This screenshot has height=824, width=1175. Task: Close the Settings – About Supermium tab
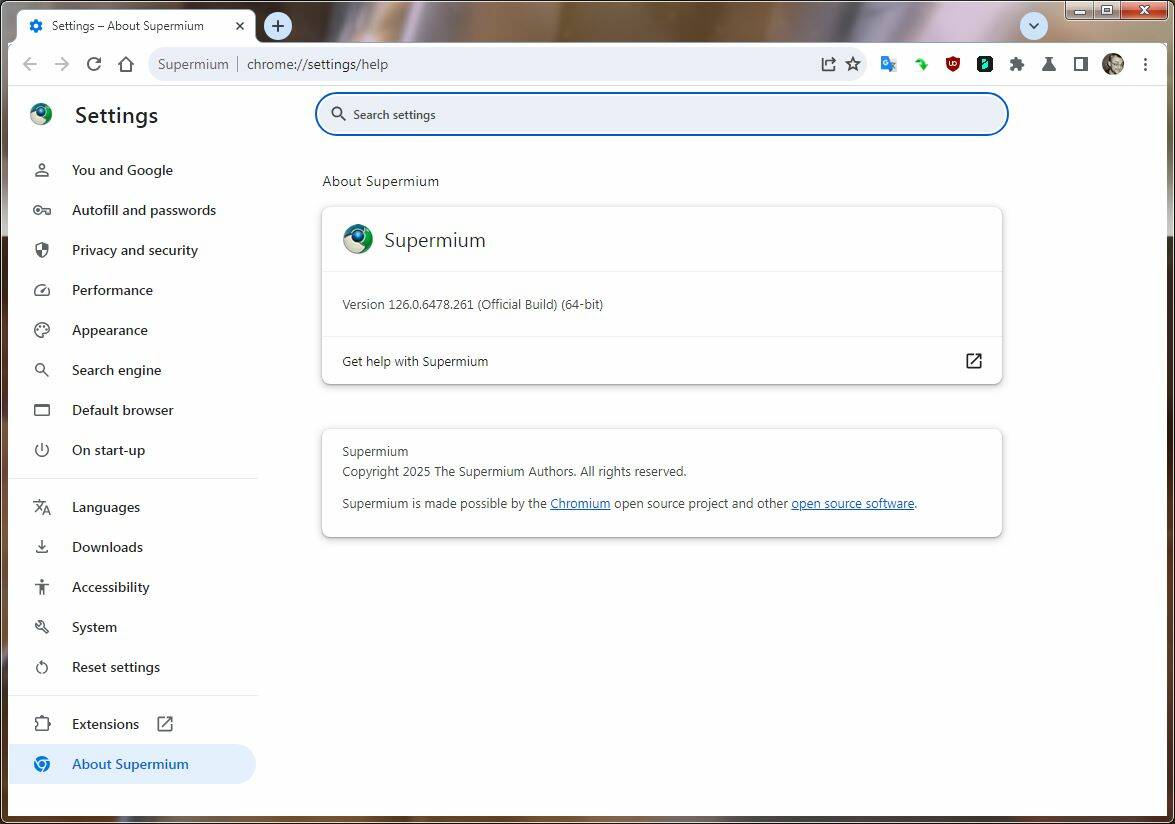[240, 26]
